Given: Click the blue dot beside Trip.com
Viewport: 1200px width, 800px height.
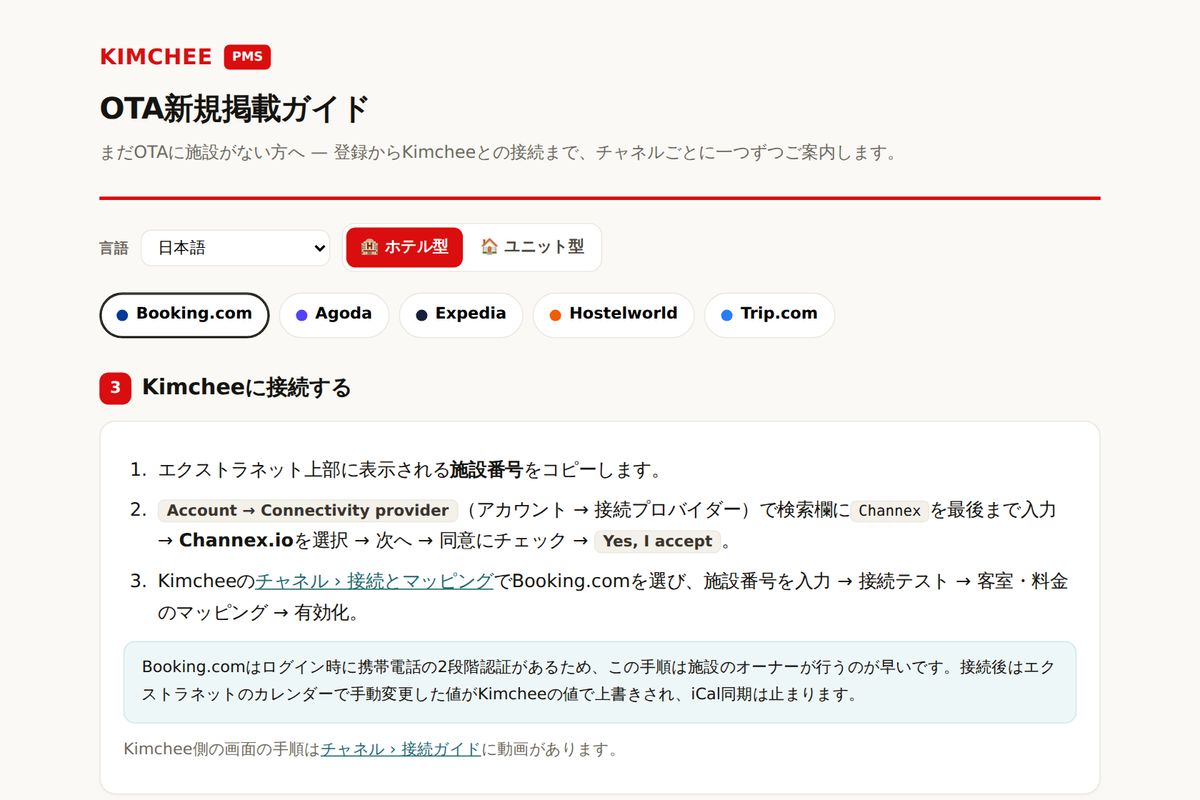Looking at the screenshot, I should click(726, 315).
